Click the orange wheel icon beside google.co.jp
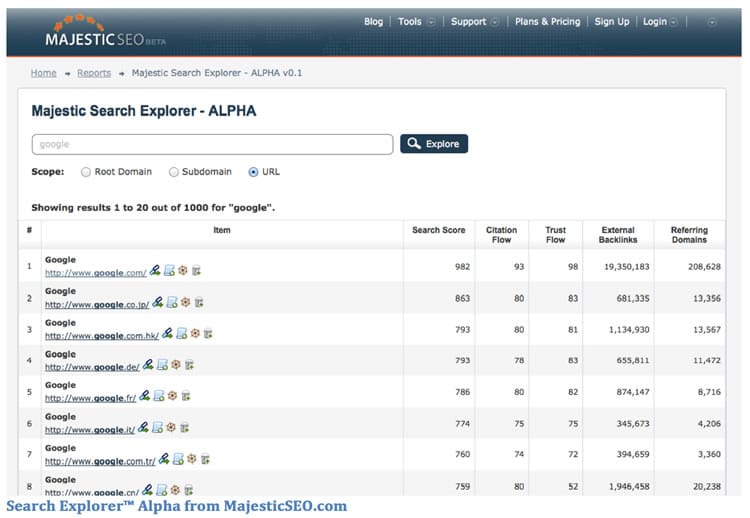 [x=186, y=302]
